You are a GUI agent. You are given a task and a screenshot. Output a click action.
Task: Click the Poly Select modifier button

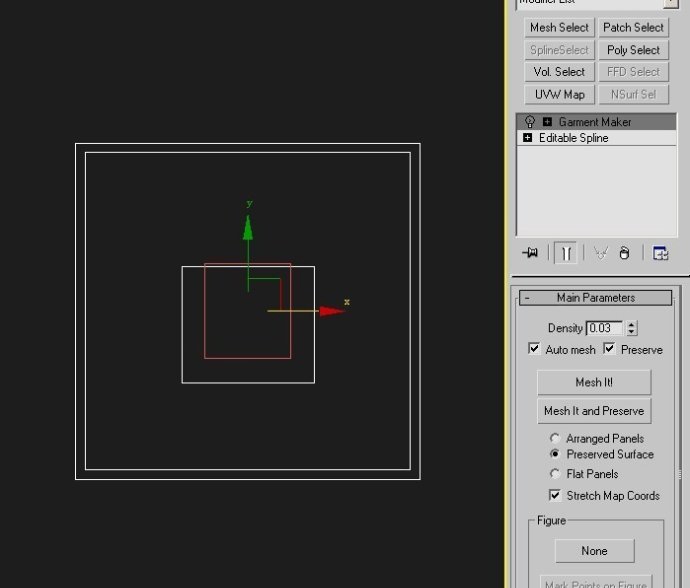[x=633, y=50]
